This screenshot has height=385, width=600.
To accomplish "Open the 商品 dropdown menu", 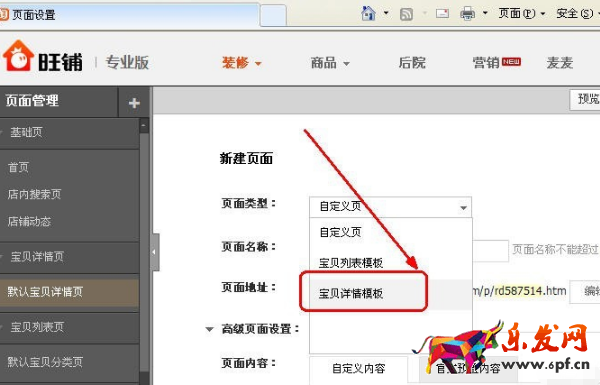I will point(330,62).
